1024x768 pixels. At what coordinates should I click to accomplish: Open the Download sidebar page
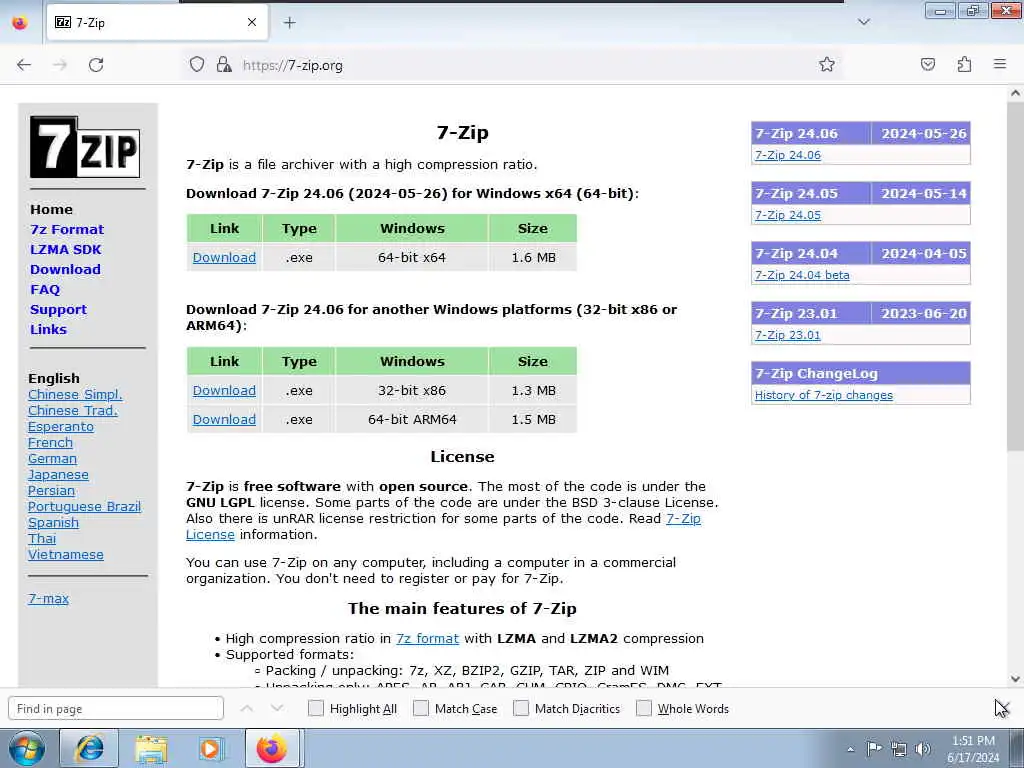(65, 269)
